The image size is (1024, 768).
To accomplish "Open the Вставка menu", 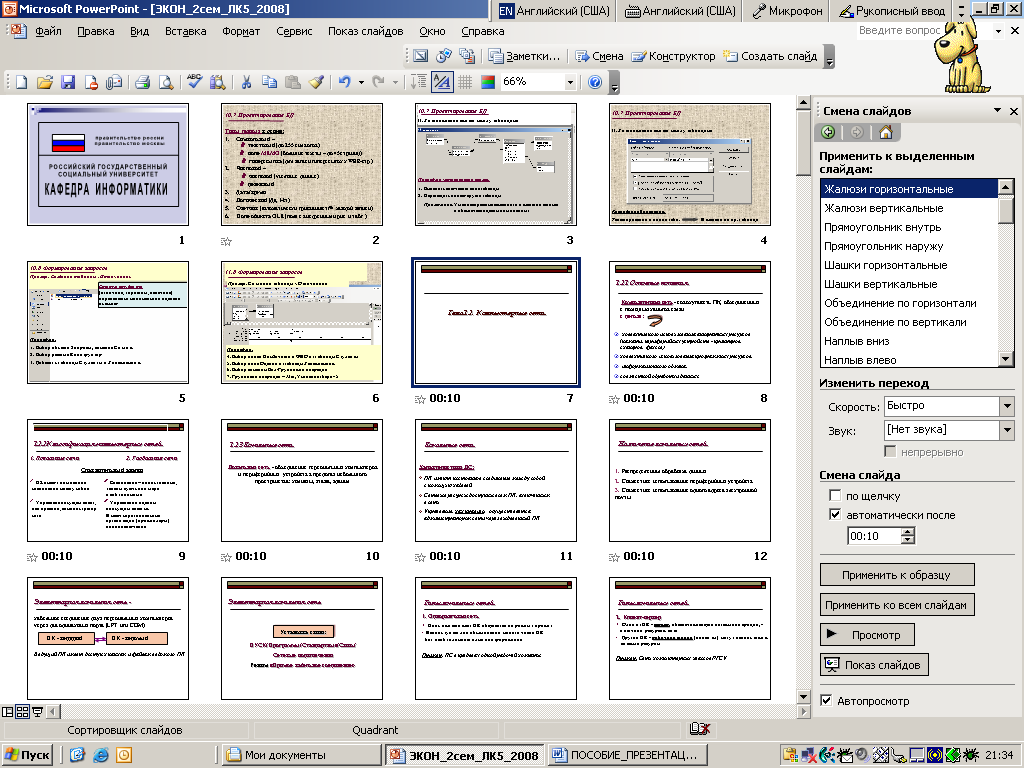I will tap(185, 31).
